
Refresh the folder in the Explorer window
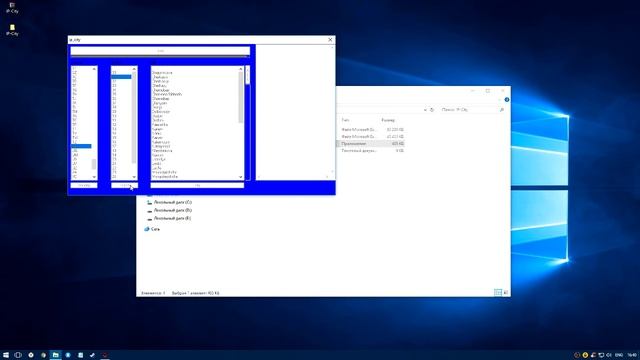pyautogui.click(x=432, y=110)
